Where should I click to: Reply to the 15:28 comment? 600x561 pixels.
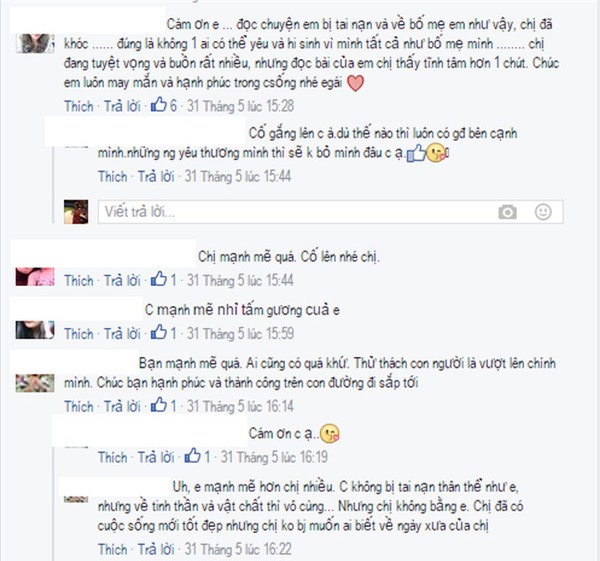[122, 106]
